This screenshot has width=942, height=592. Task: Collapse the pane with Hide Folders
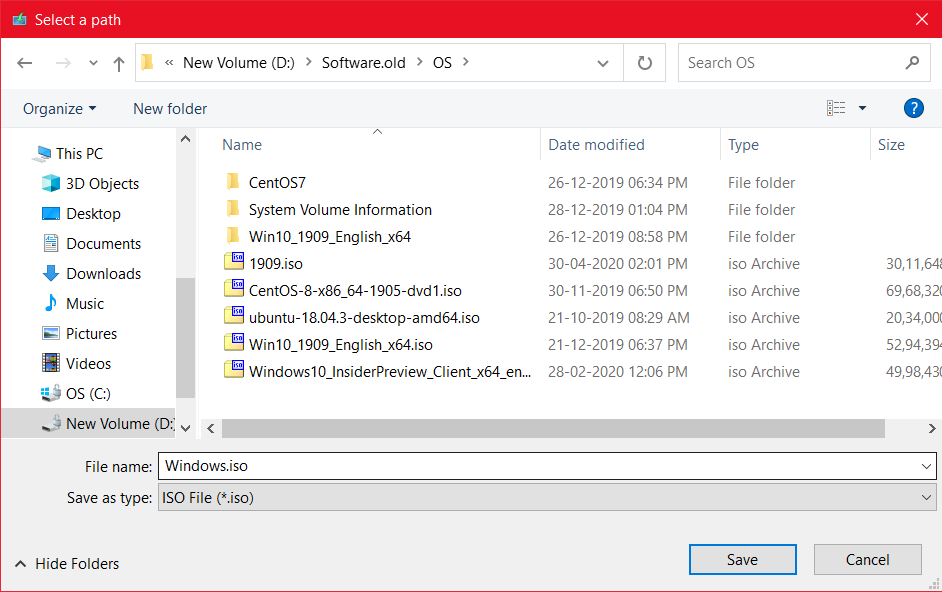pos(67,564)
